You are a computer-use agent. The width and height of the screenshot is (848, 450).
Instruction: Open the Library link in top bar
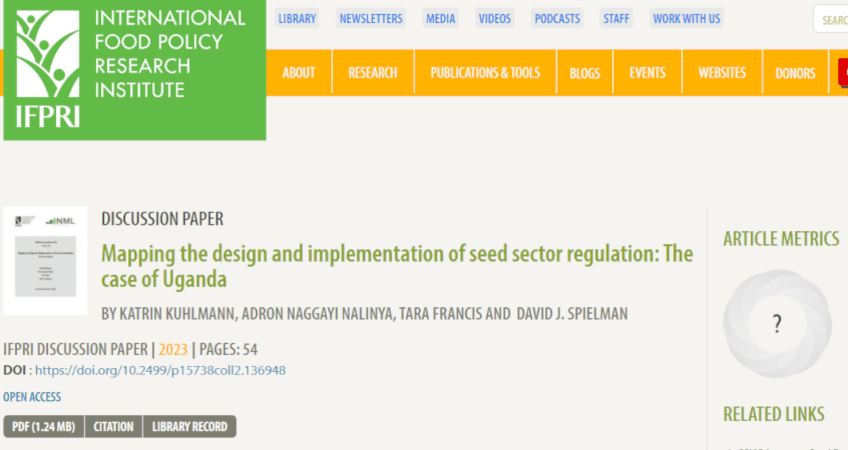click(x=297, y=18)
